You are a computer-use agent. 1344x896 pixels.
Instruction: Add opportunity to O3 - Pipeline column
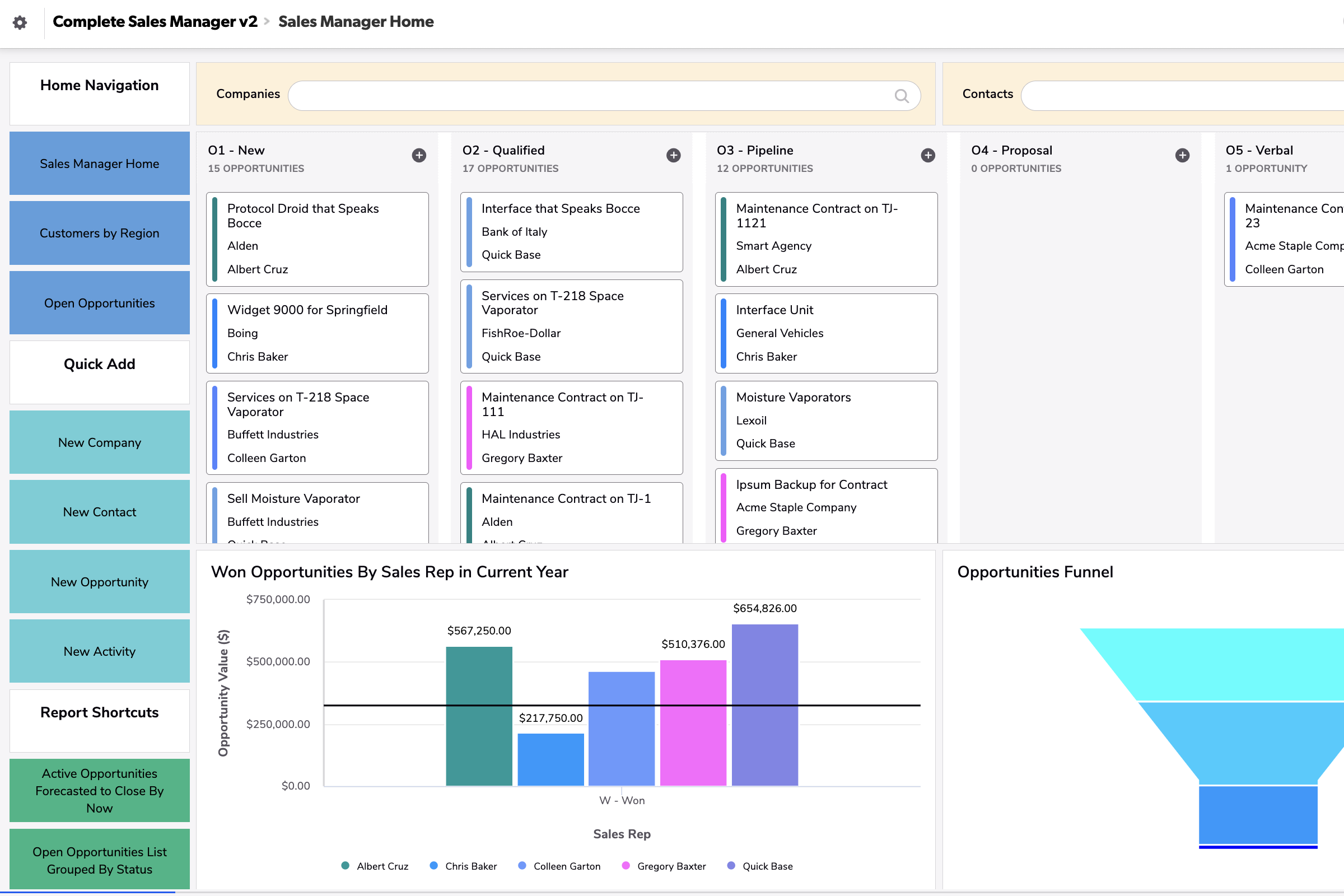pyautogui.click(x=928, y=156)
